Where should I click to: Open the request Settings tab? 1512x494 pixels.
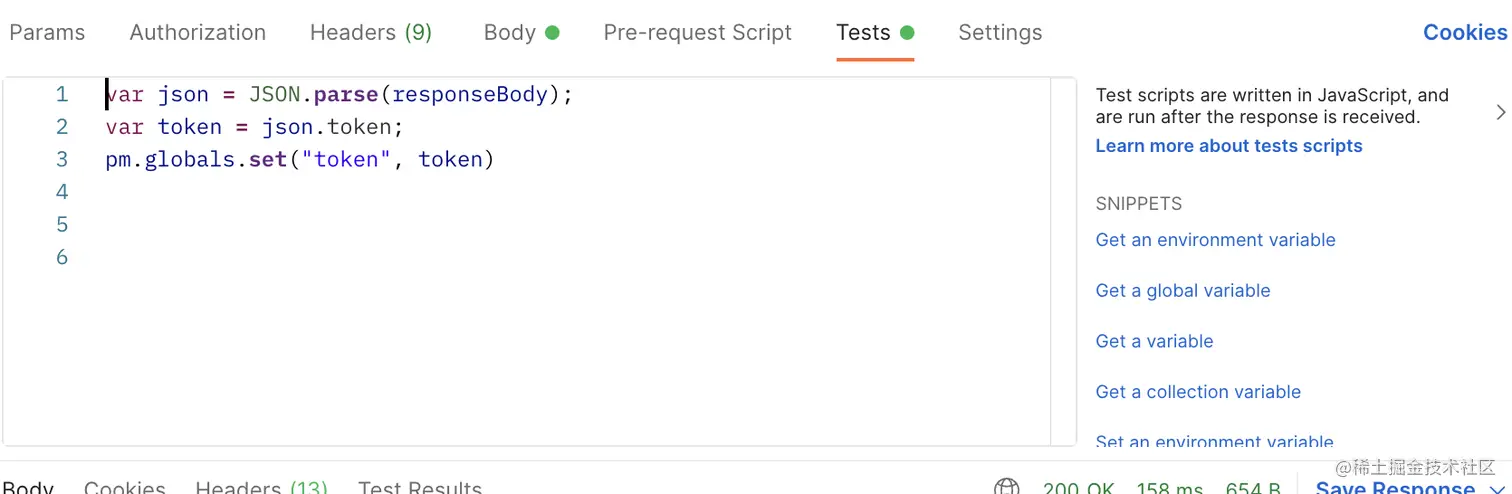tap(1000, 33)
